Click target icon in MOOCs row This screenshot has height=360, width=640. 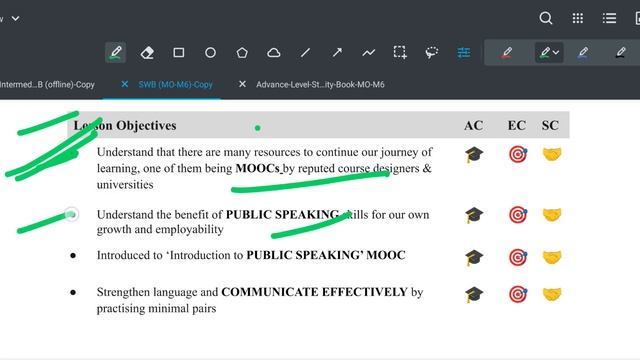click(x=518, y=155)
